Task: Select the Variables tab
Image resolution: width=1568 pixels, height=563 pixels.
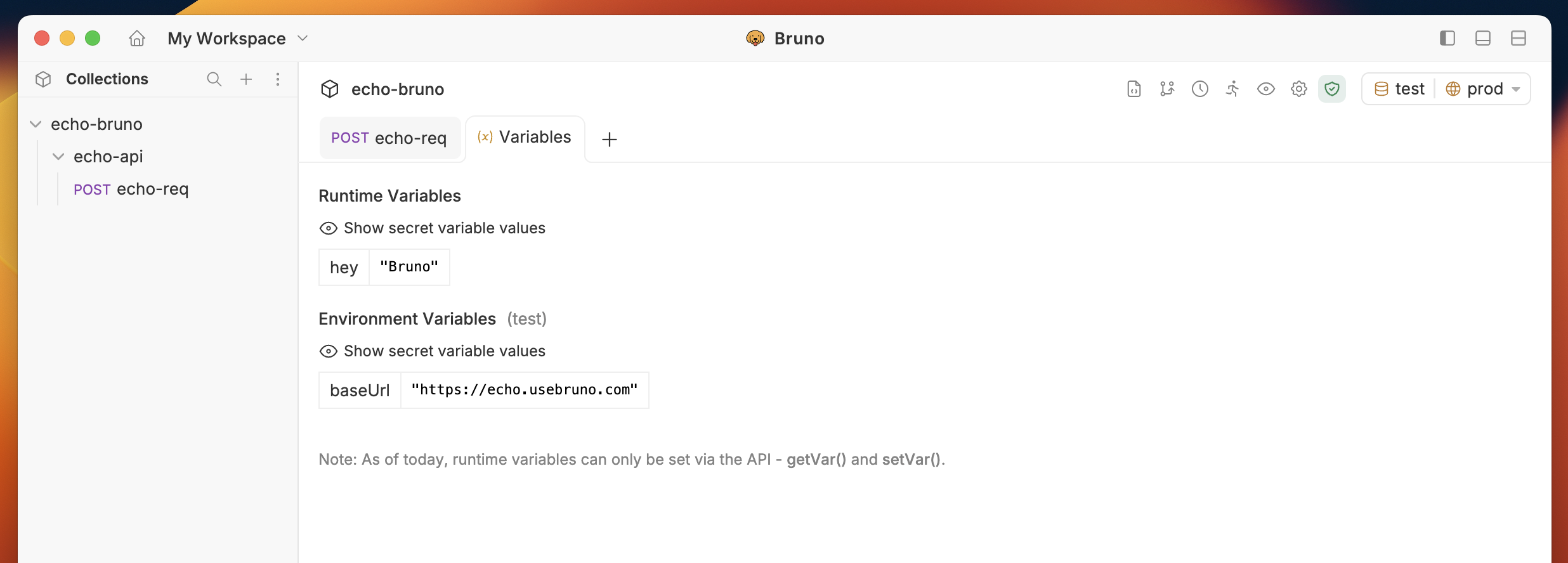Action: (x=525, y=138)
